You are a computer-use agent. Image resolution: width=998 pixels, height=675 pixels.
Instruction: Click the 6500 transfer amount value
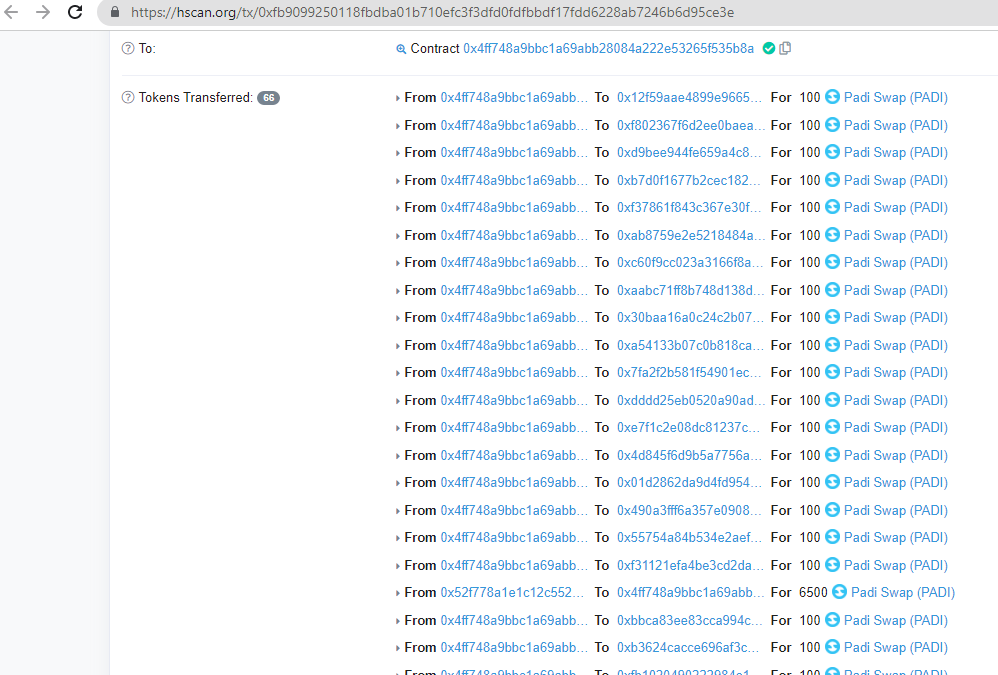coord(813,592)
